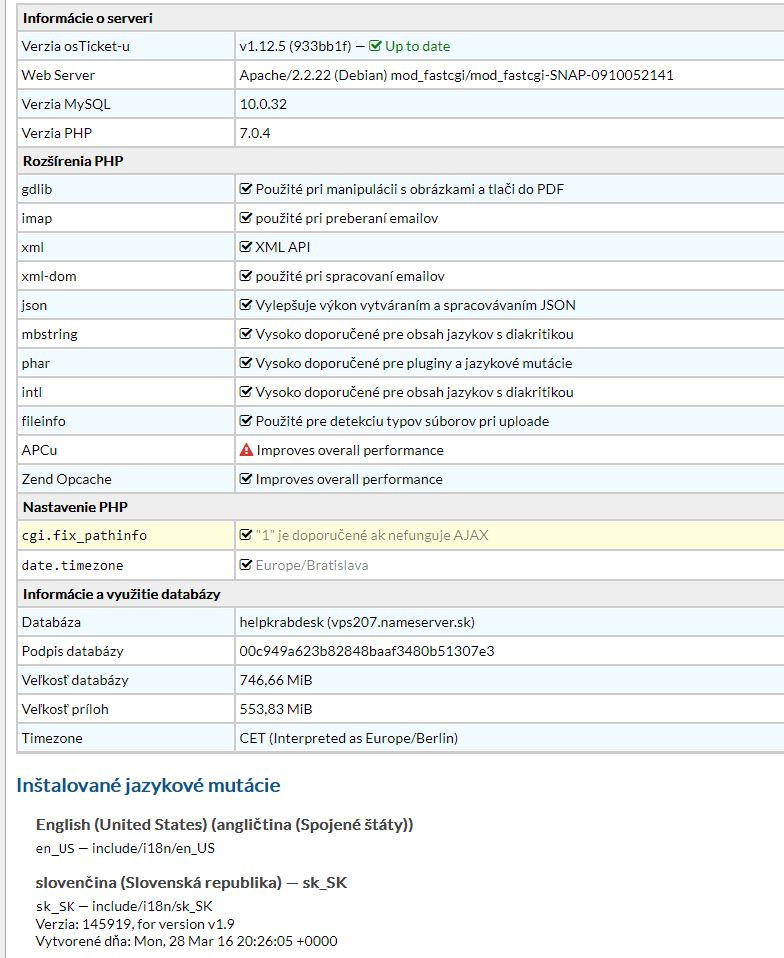784x958 pixels.
Task: Click the database signature hash value
Action: click(x=366, y=651)
